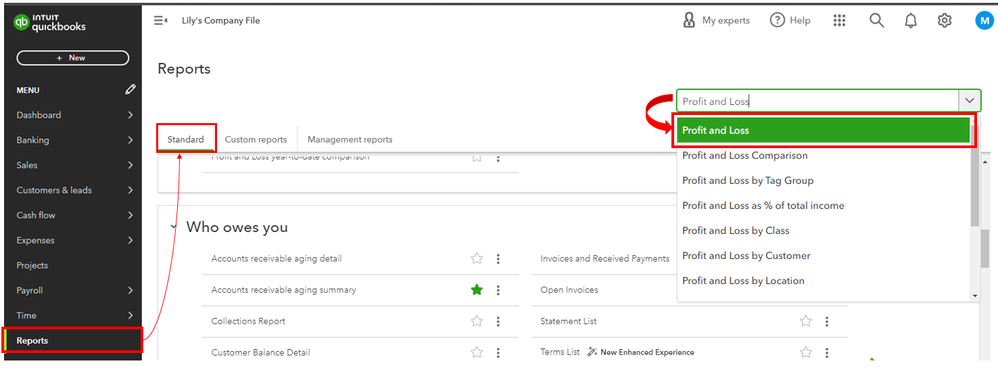Open Open Invoices report
Image resolution: width=998 pixels, height=368 pixels.
click(x=569, y=290)
